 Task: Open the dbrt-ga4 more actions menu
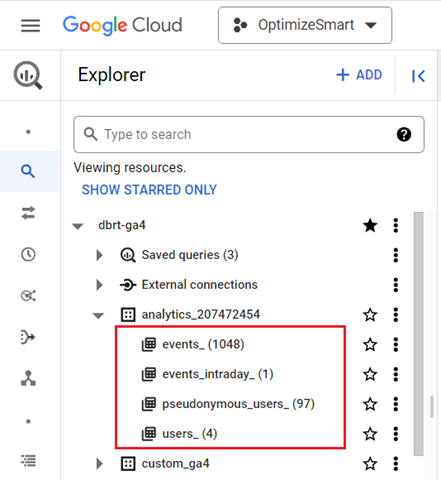click(396, 226)
